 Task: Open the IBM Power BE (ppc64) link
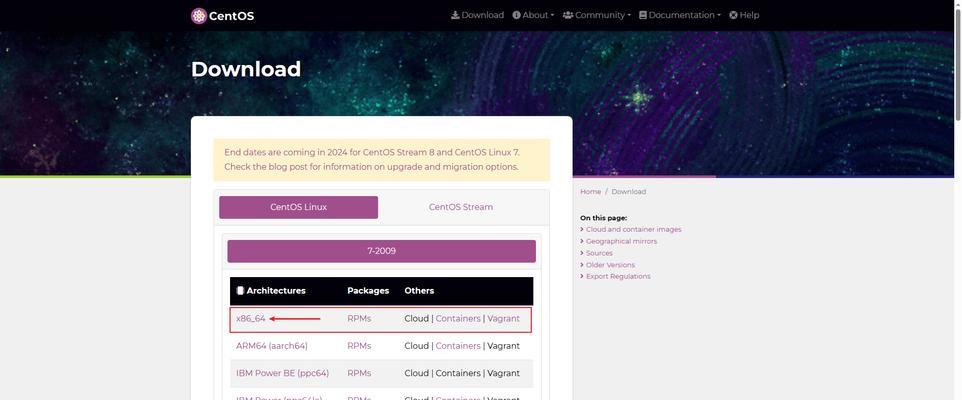[x=283, y=373]
